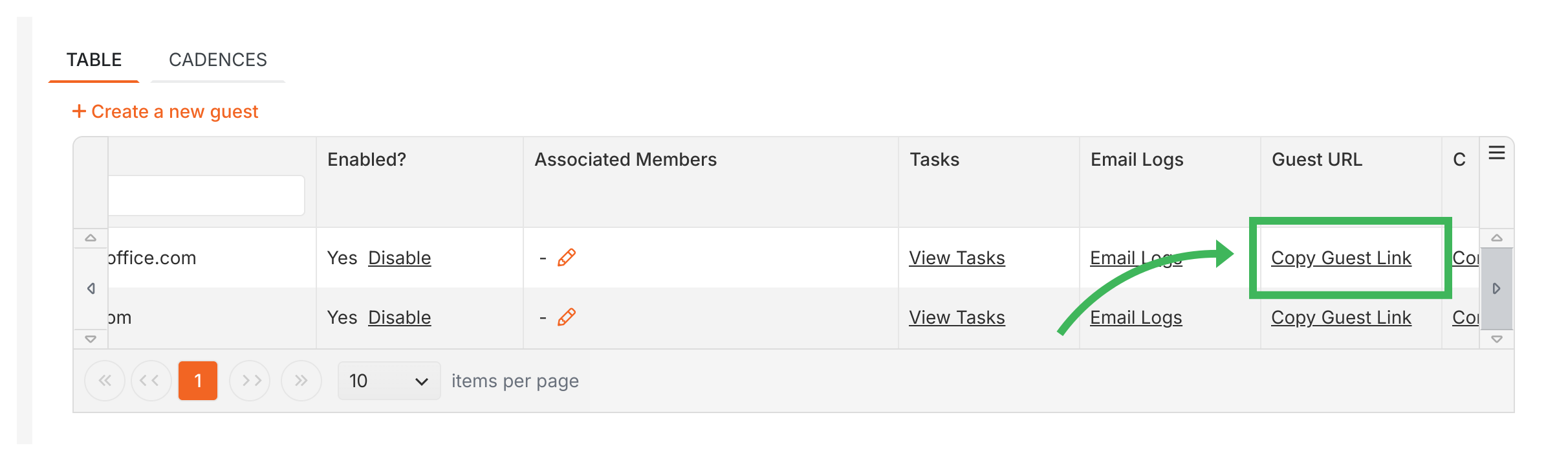Go to next page arrow button

[250, 381]
